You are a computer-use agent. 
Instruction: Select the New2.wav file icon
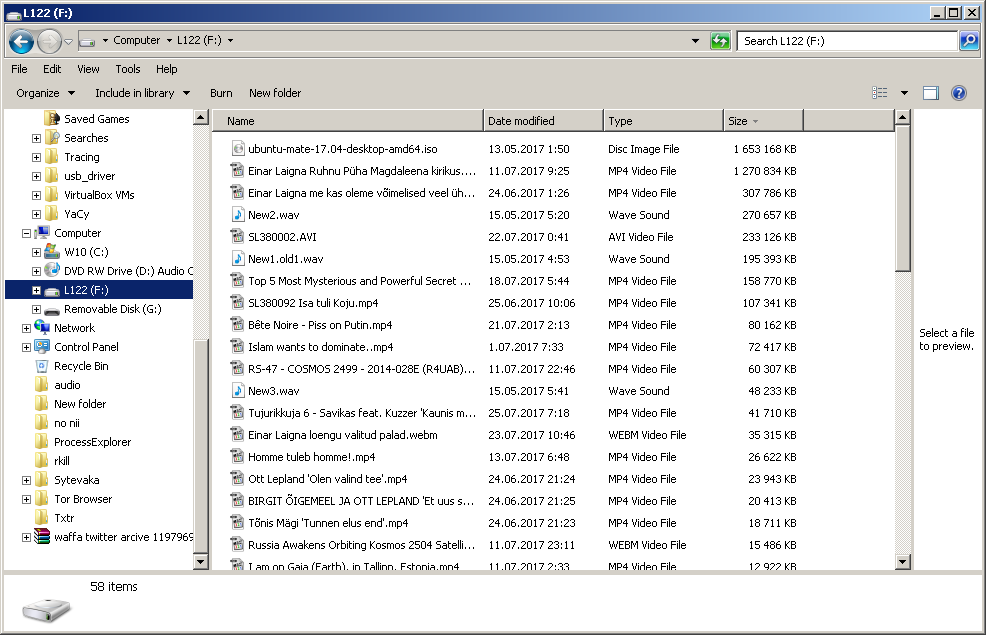tap(238, 215)
